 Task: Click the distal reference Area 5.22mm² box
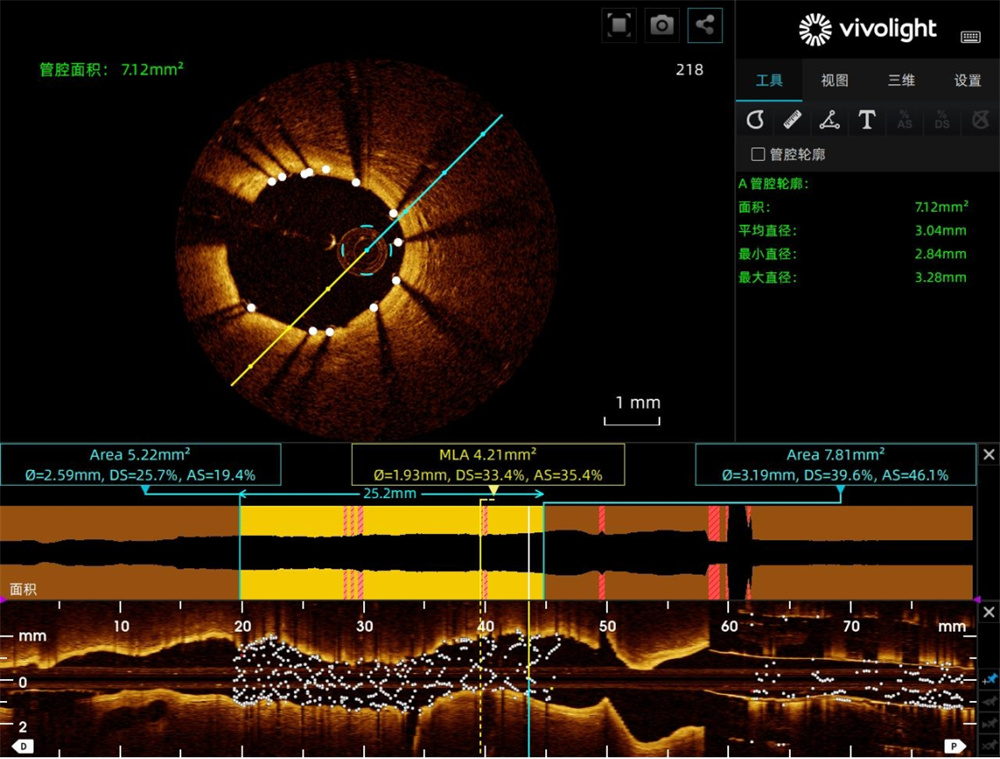pyautogui.click(x=140, y=464)
